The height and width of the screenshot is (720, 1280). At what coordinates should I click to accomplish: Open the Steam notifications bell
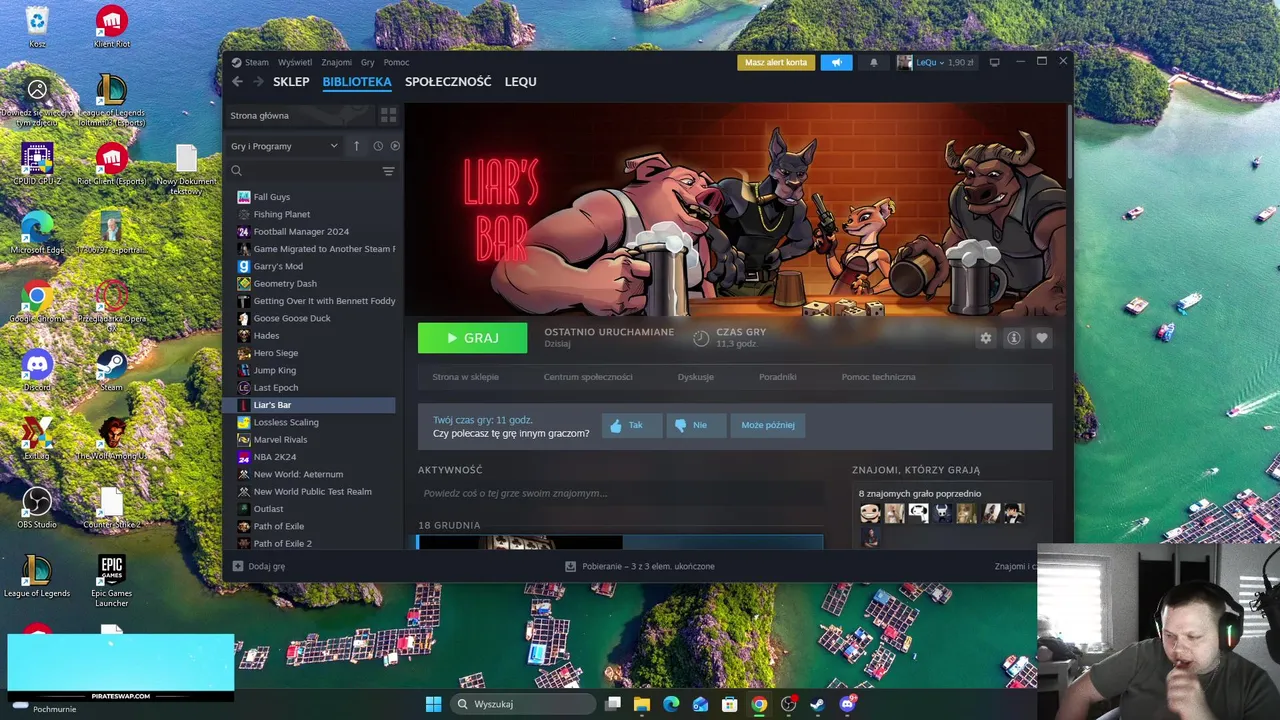click(x=873, y=62)
